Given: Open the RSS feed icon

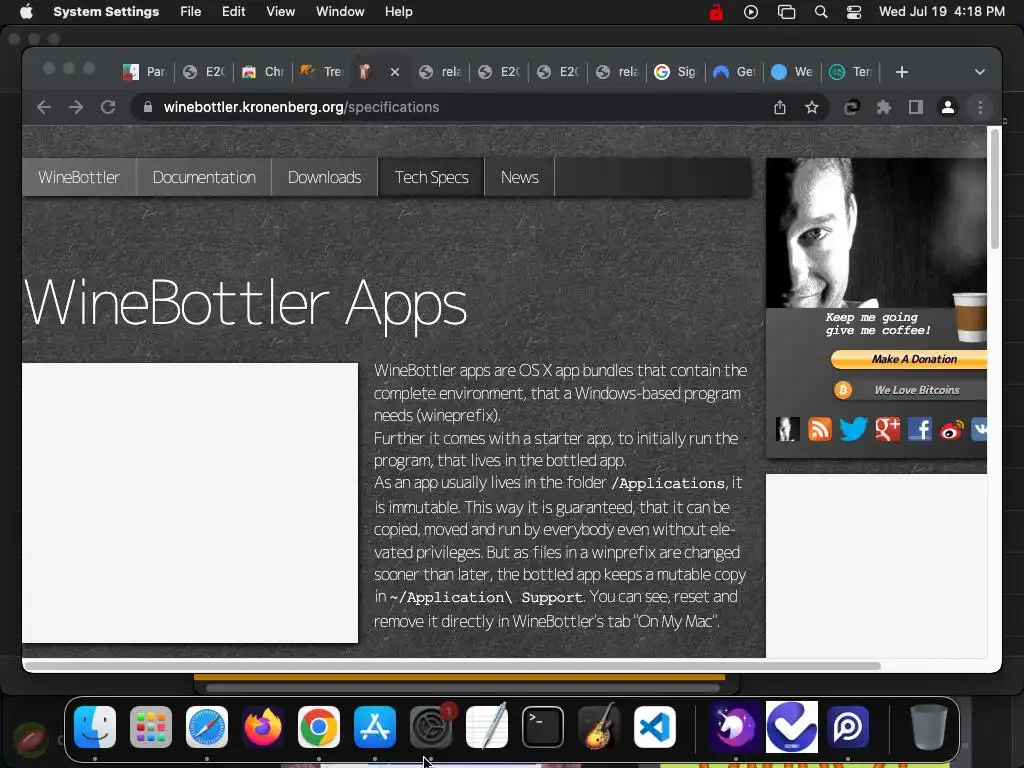Looking at the screenshot, I should click(x=820, y=429).
